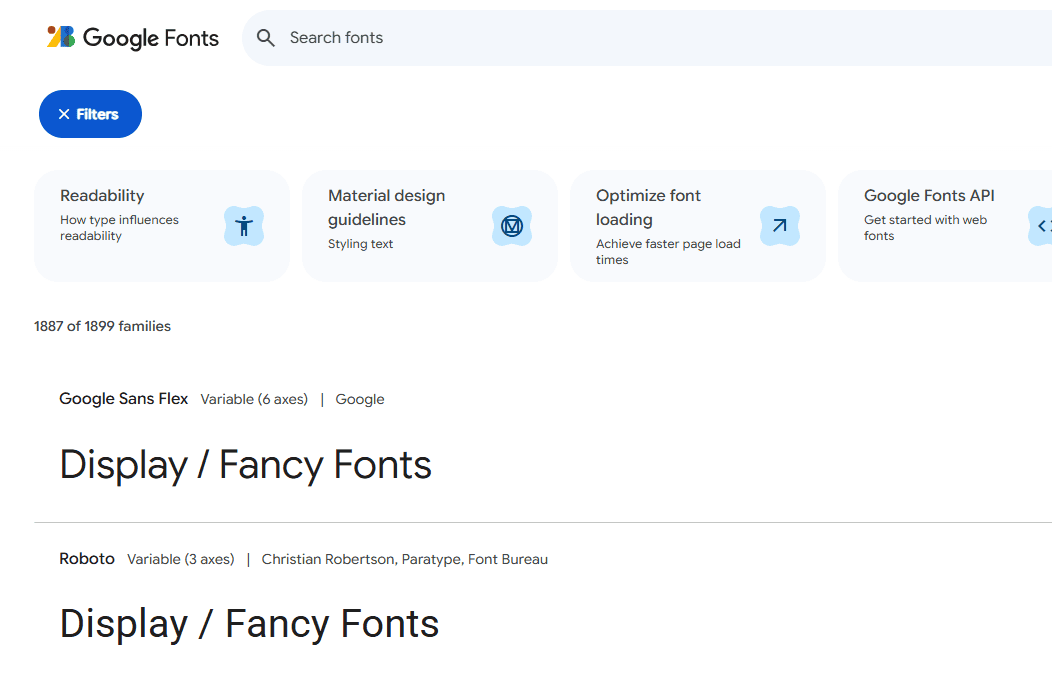Screen dimensions: 1052x677
Task: Click the Christian Robertson, Paratype designer credit
Action: pyautogui.click(x=404, y=559)
